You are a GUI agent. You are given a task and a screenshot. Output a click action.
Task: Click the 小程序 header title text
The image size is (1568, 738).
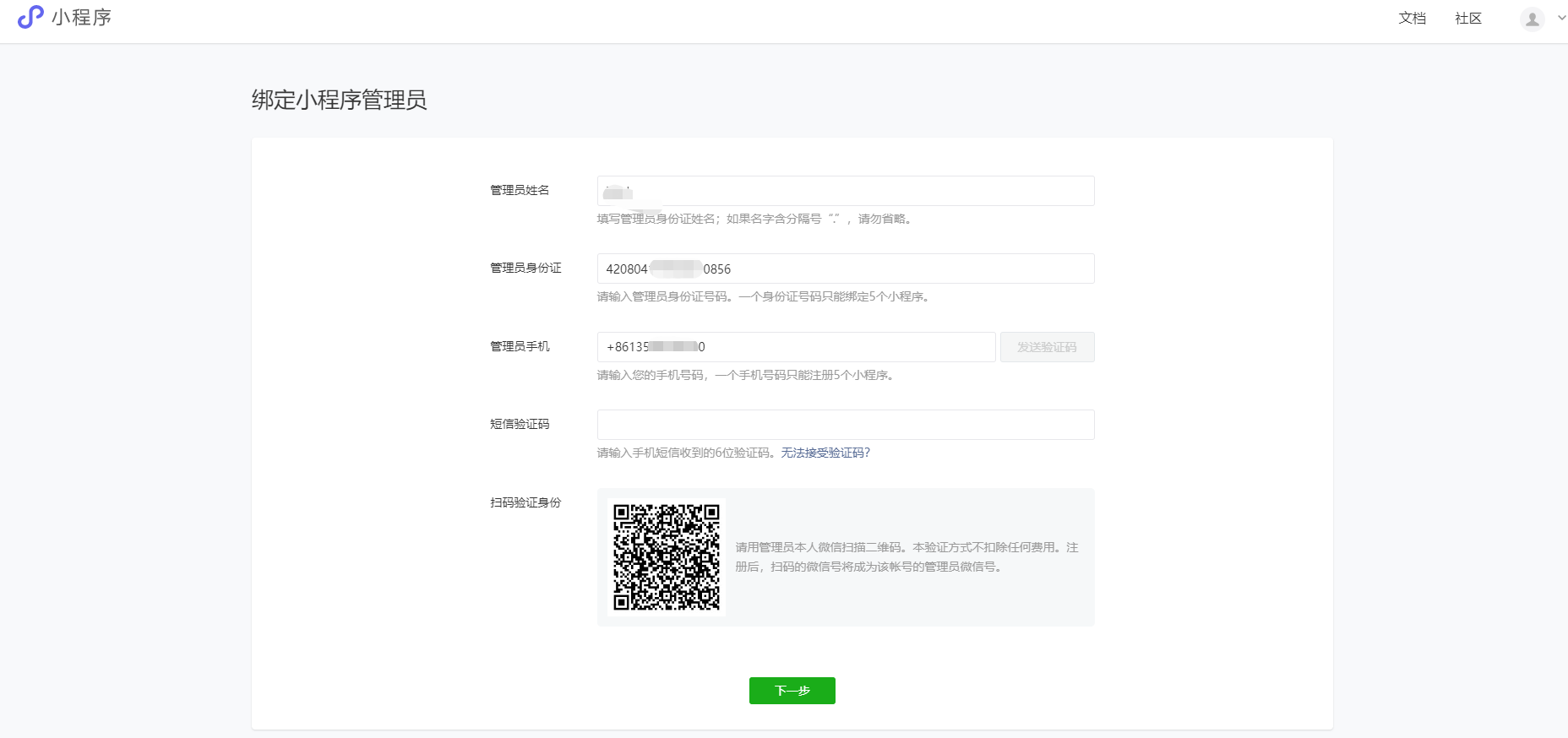coord(82,18)
